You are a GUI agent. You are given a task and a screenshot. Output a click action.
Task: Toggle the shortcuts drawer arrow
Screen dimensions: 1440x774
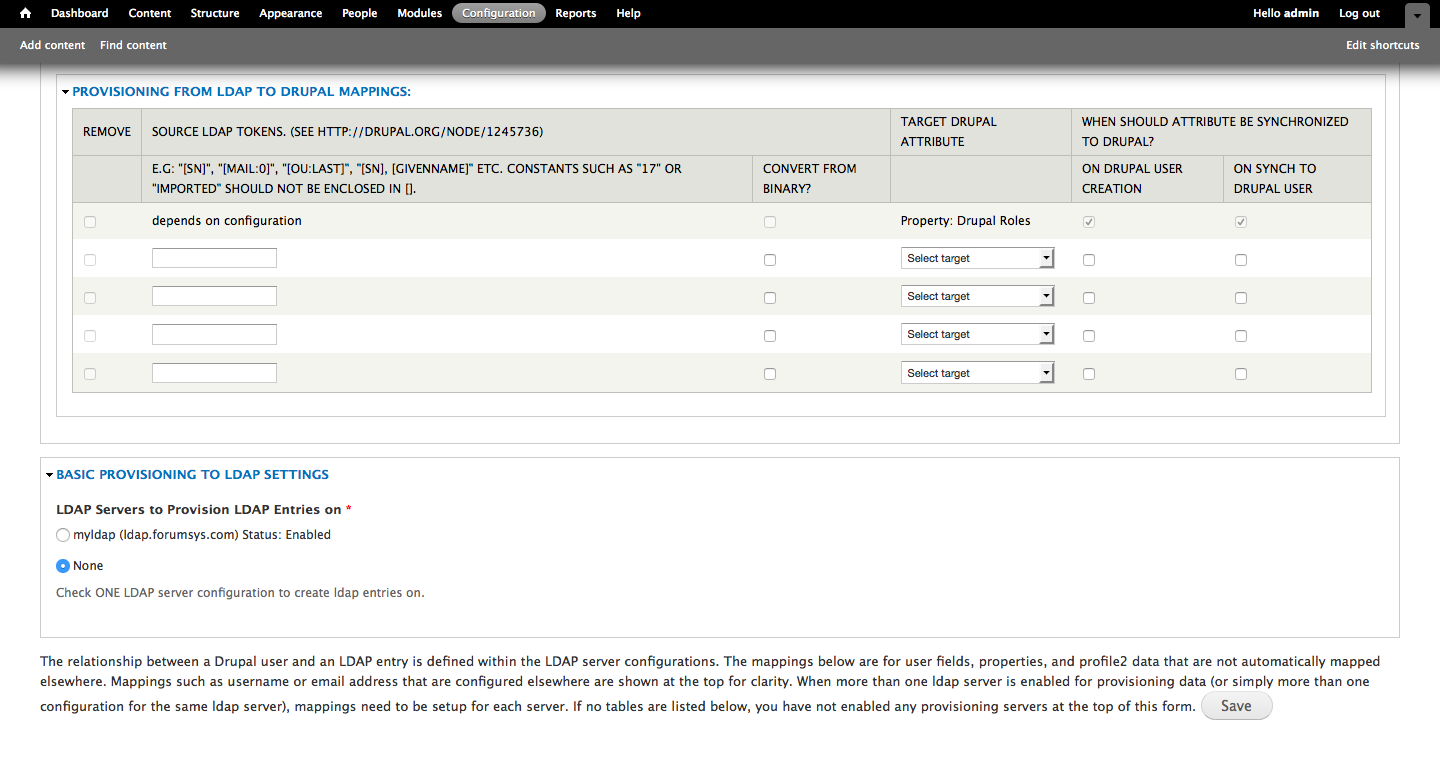point(1417,15)
